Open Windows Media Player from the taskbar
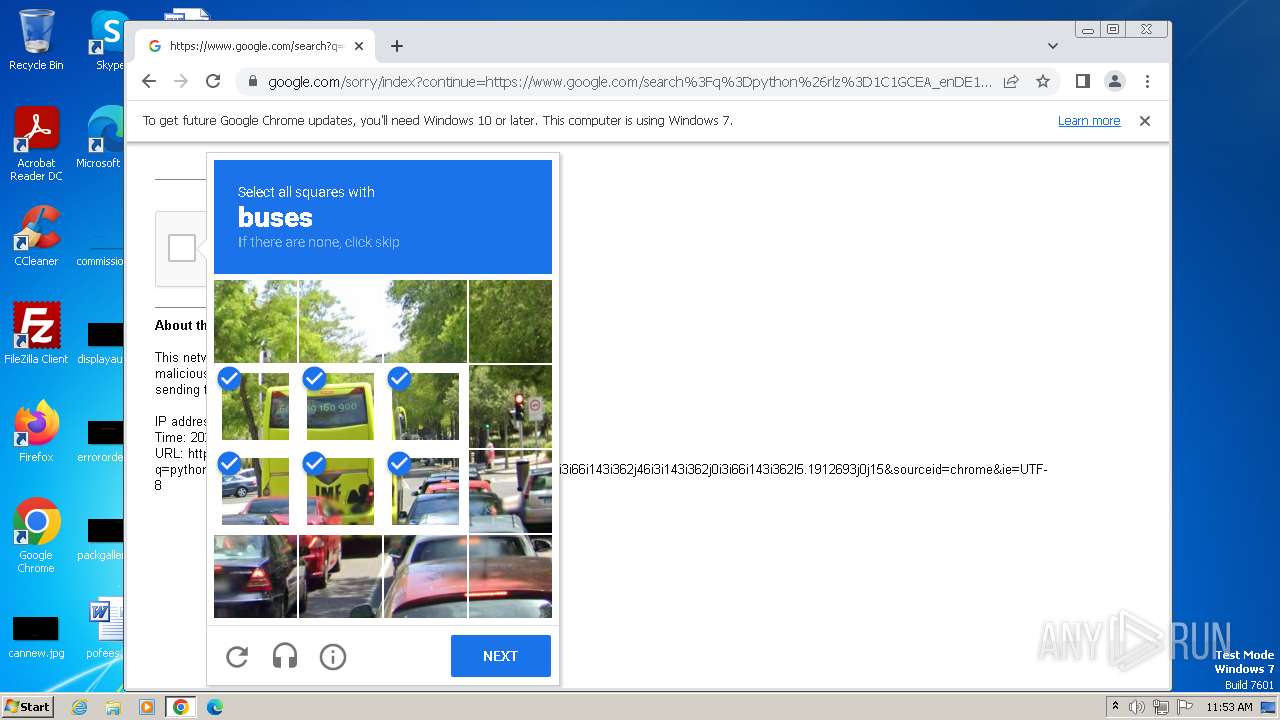The image size is (1280, 720). pyautogui.click(x=147, y=707)
